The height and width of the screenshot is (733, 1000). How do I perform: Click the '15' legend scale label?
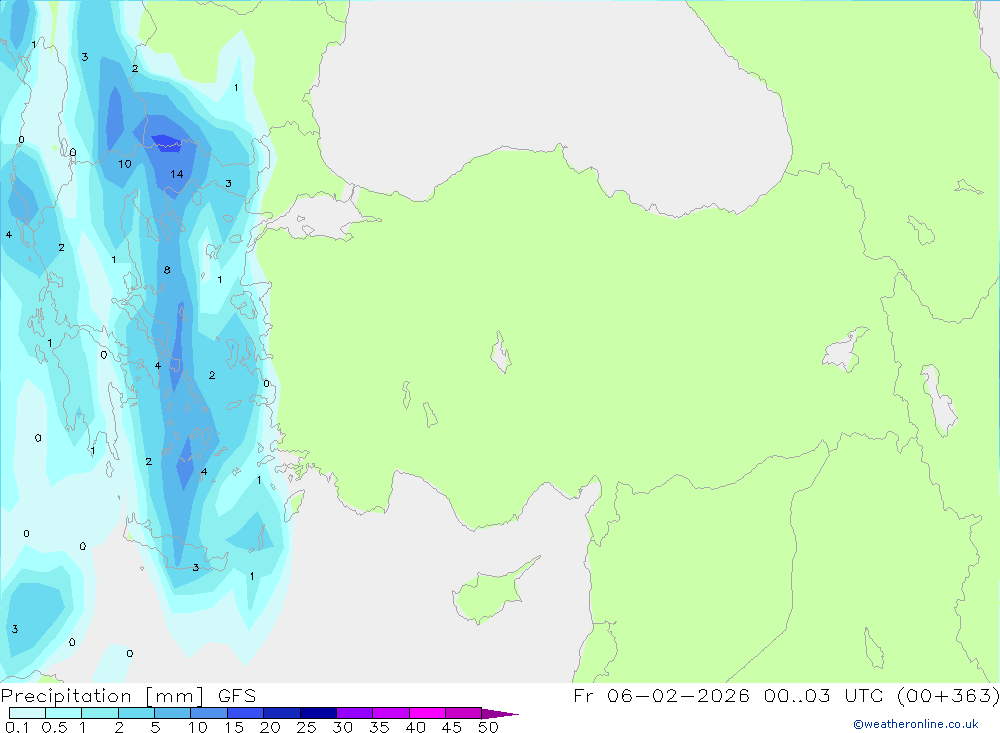tap(234, 727)
